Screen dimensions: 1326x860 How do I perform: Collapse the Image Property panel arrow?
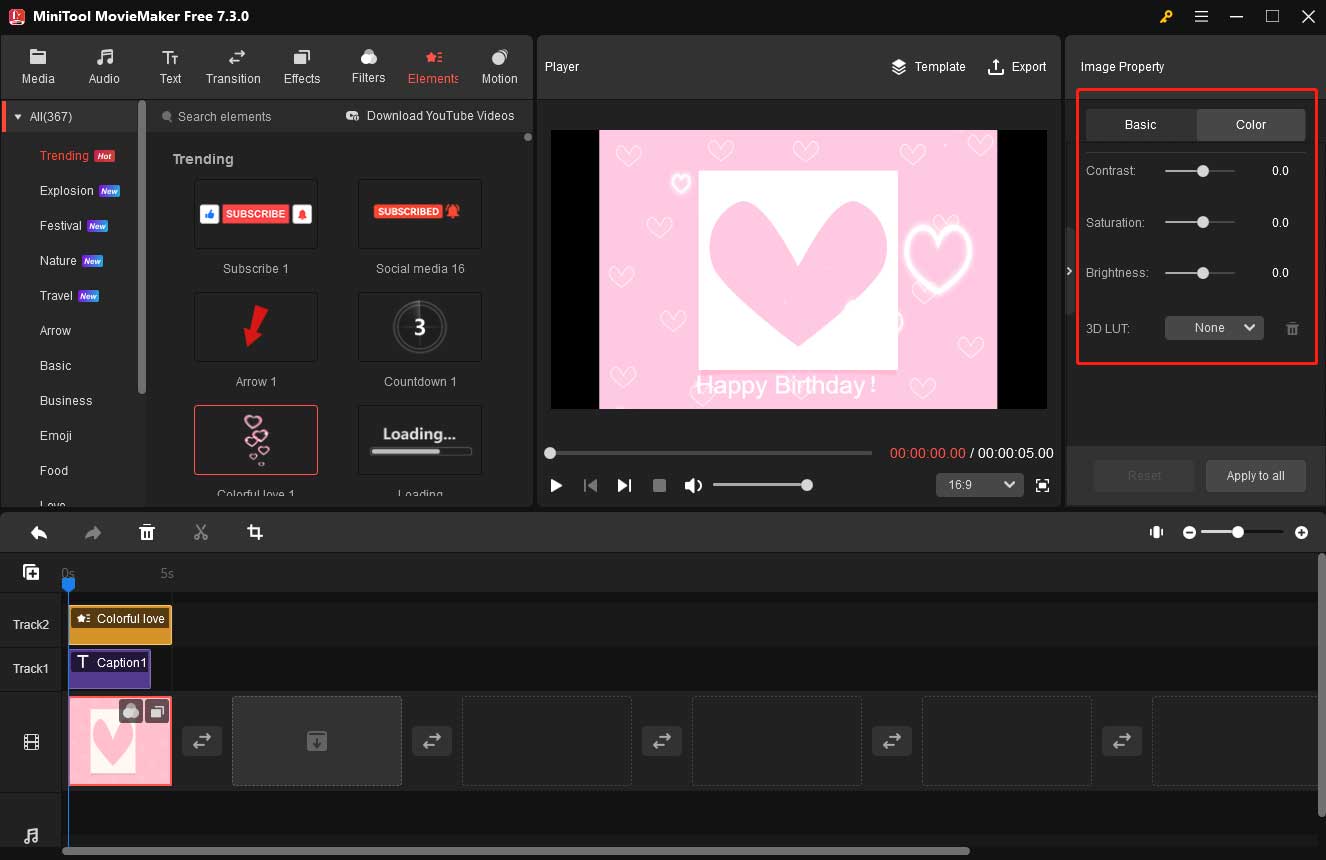tap(1069, 271)
